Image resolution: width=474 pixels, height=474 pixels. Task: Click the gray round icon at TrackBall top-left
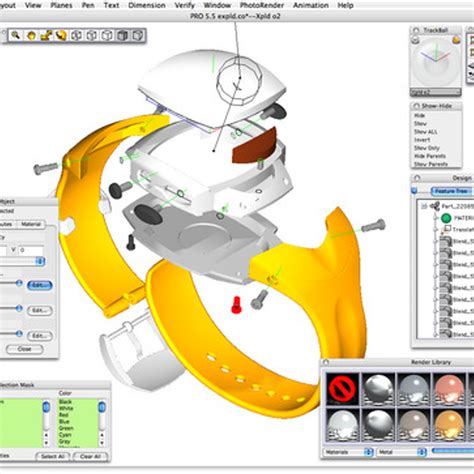(x=415, y=40)
